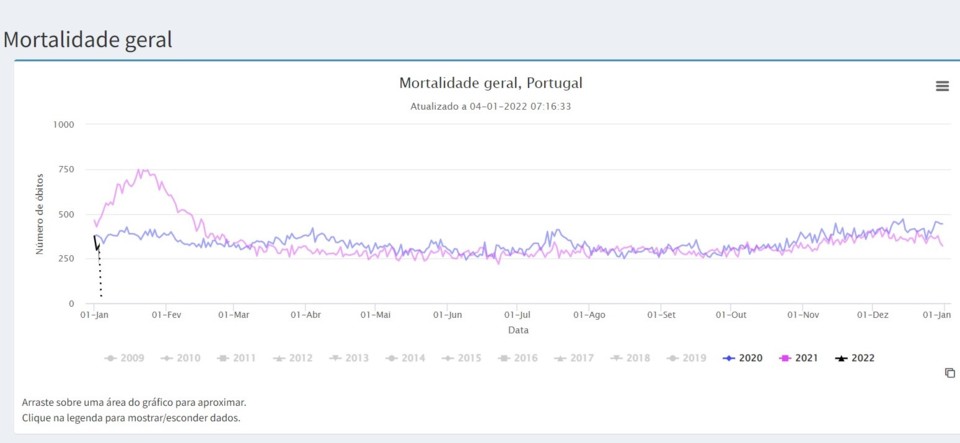The image size is (960, 443).
Task: Open the chart hamburger context menu
Action: [942, 86]
